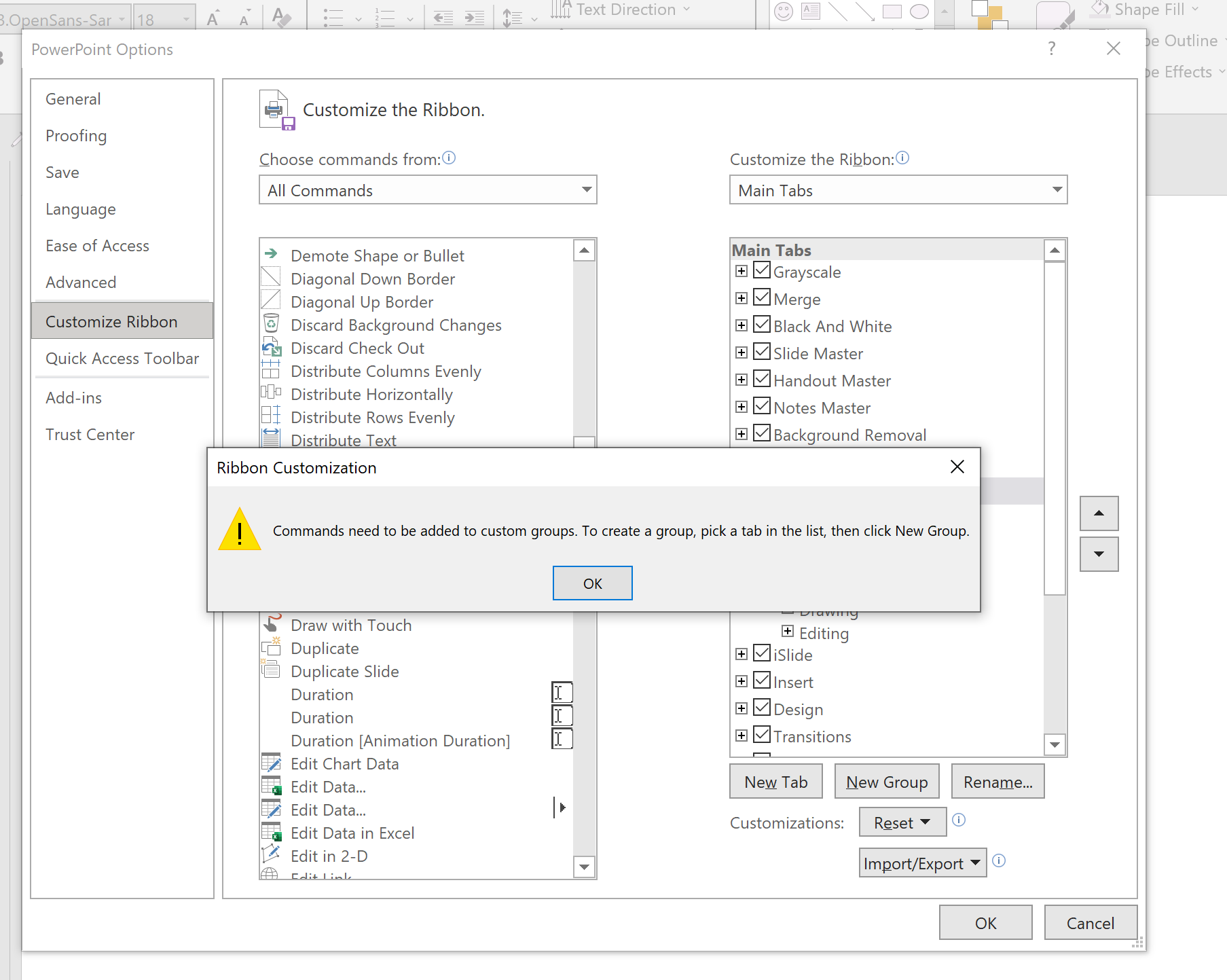Open the Import/Export dropdown
The image size is (1227, 980).
click(x=923, y=863)
